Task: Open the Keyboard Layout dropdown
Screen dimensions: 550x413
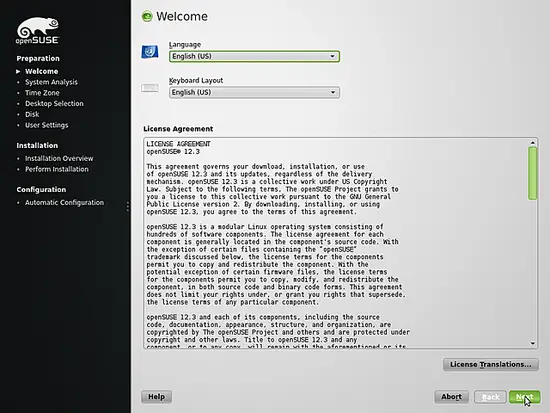Action: (x=254, y=92)
